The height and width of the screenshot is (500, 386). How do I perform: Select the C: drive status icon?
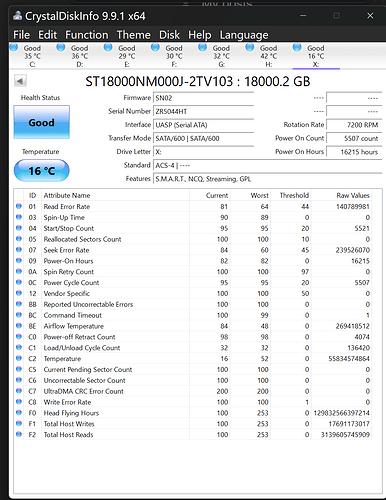[14, 47]
